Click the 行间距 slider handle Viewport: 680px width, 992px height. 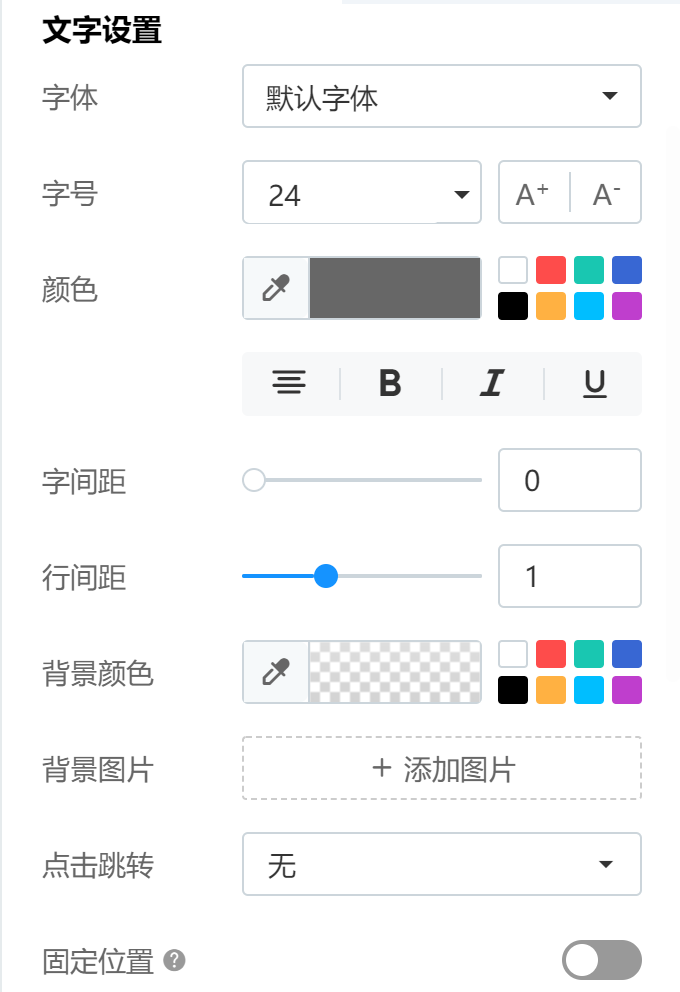(326, 576)
